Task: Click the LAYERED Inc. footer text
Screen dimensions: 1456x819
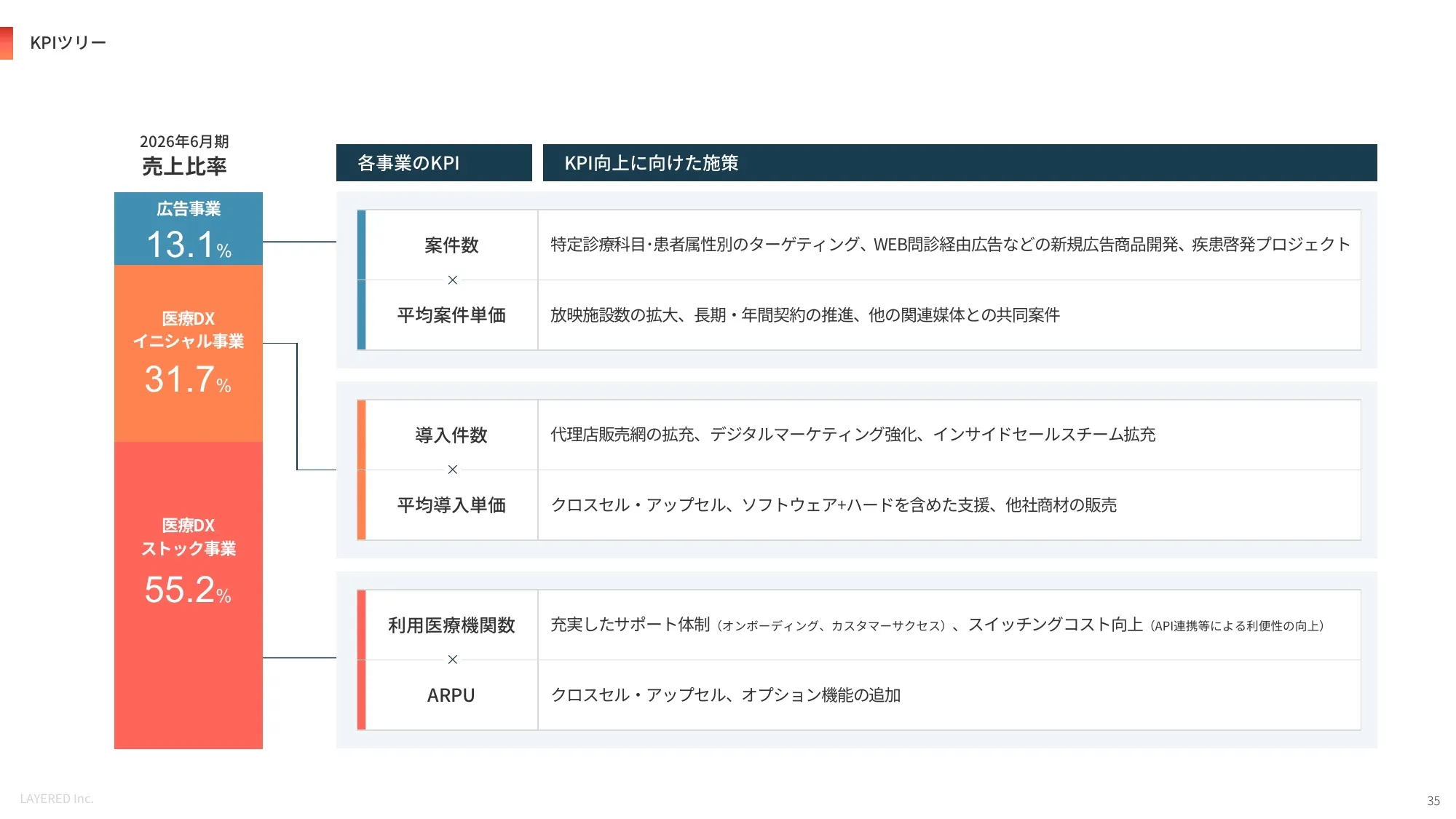Action: click(57, 799)
